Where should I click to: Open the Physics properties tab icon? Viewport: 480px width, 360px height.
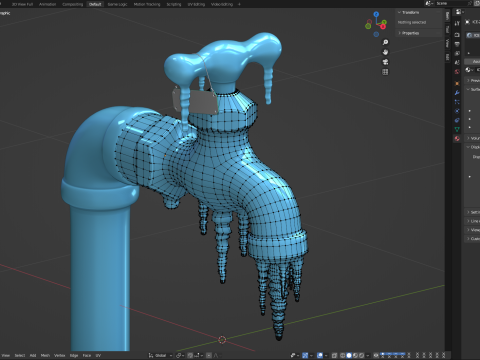tap(457, 111)
